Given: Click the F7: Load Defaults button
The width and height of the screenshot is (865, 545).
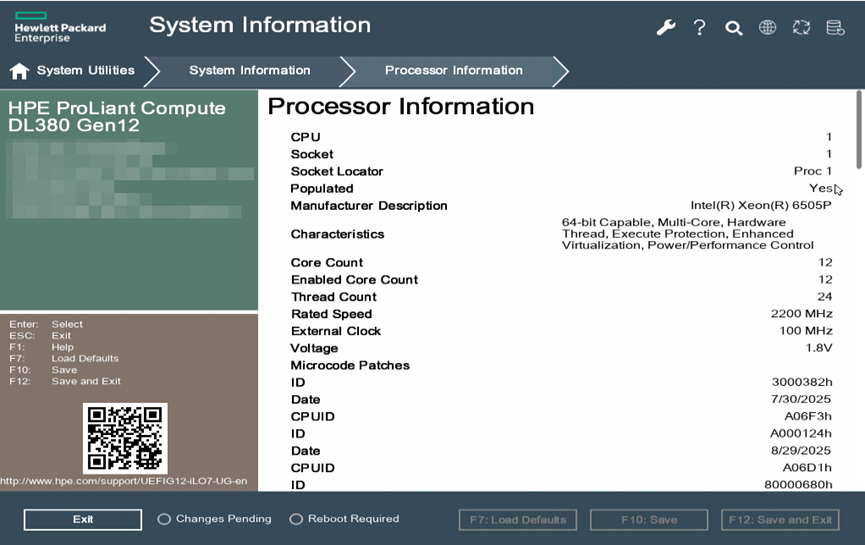Looking at the screenshot, I should (x=517, y=520).
